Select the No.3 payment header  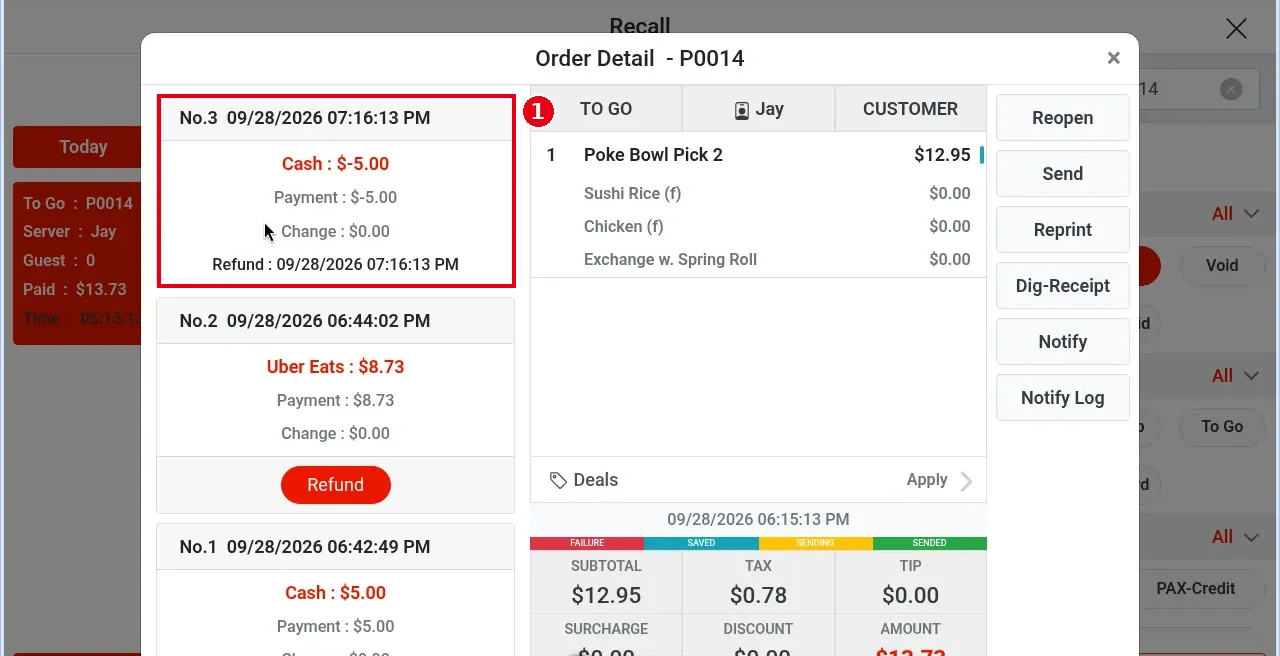[336, 118]
